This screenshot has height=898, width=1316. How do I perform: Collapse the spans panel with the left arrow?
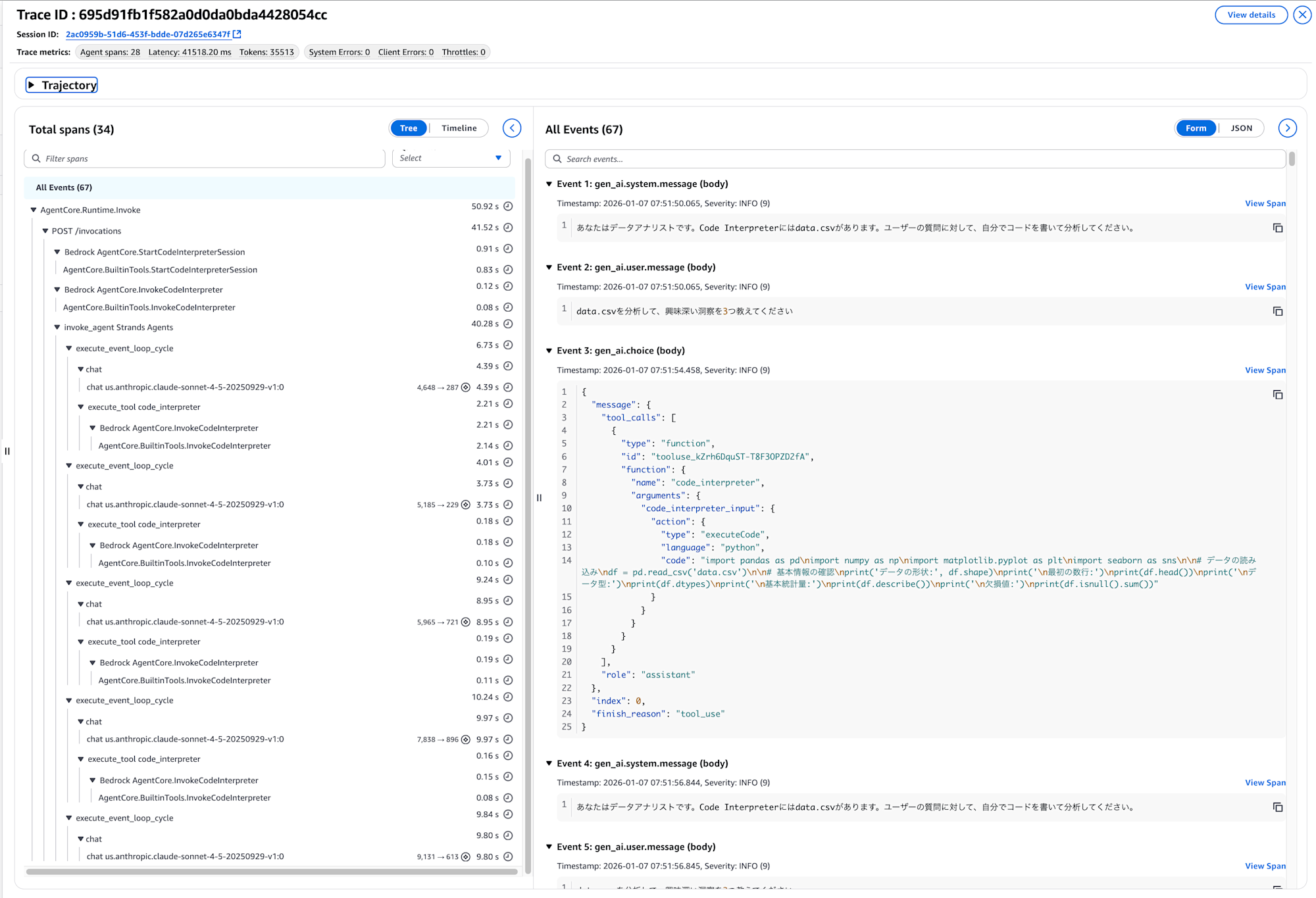[512, 128]
